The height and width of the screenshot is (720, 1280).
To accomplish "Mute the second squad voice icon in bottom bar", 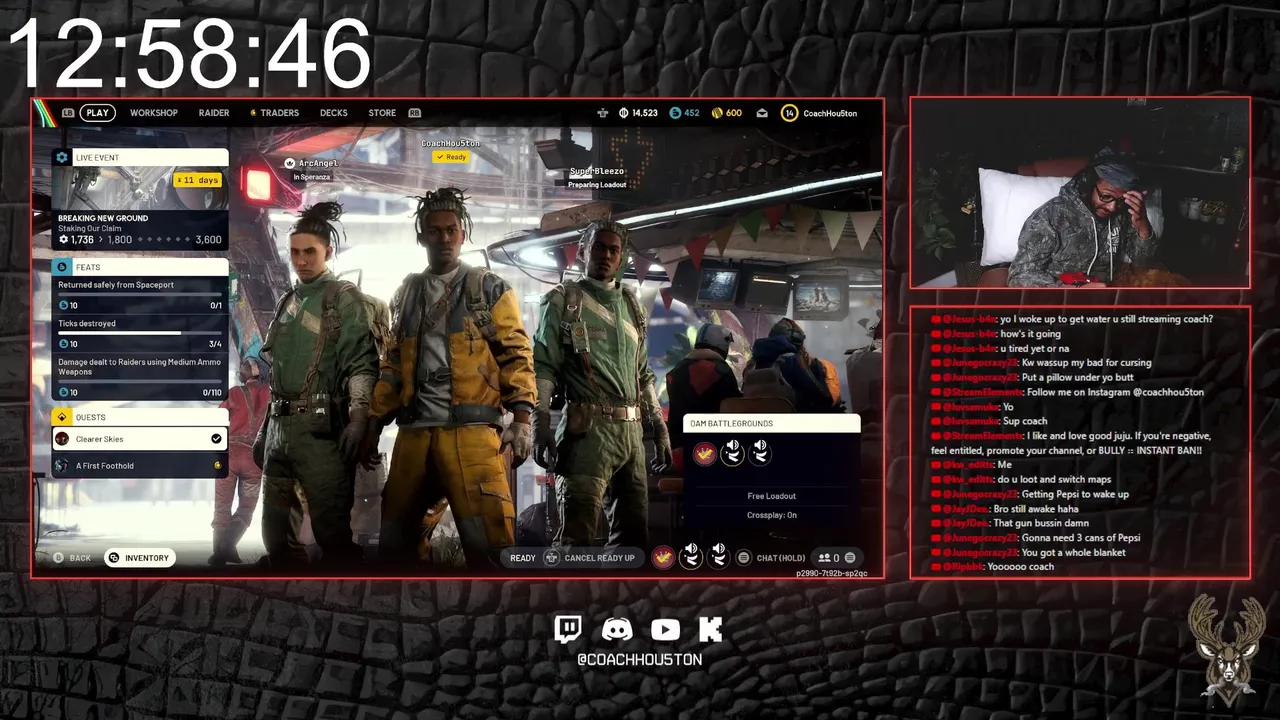I will coord(719,556).
